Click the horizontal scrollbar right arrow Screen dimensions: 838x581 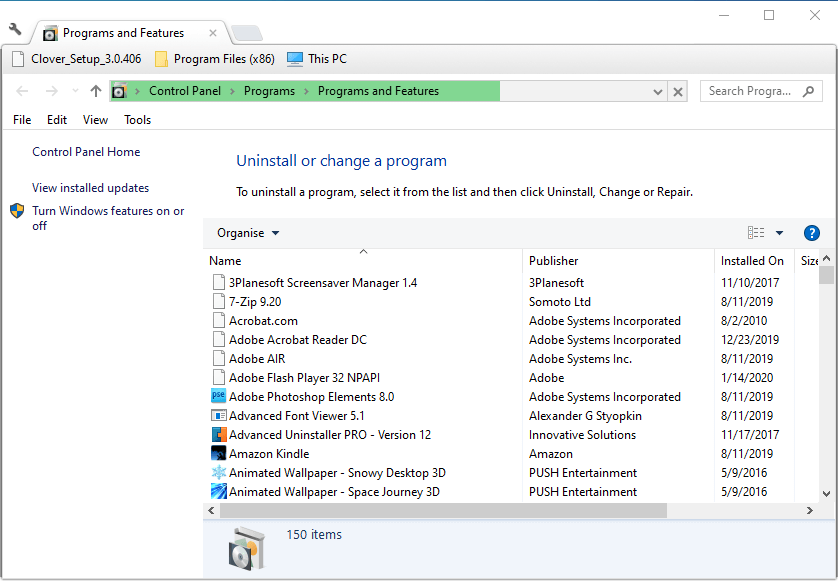click(x=810, y=510)
